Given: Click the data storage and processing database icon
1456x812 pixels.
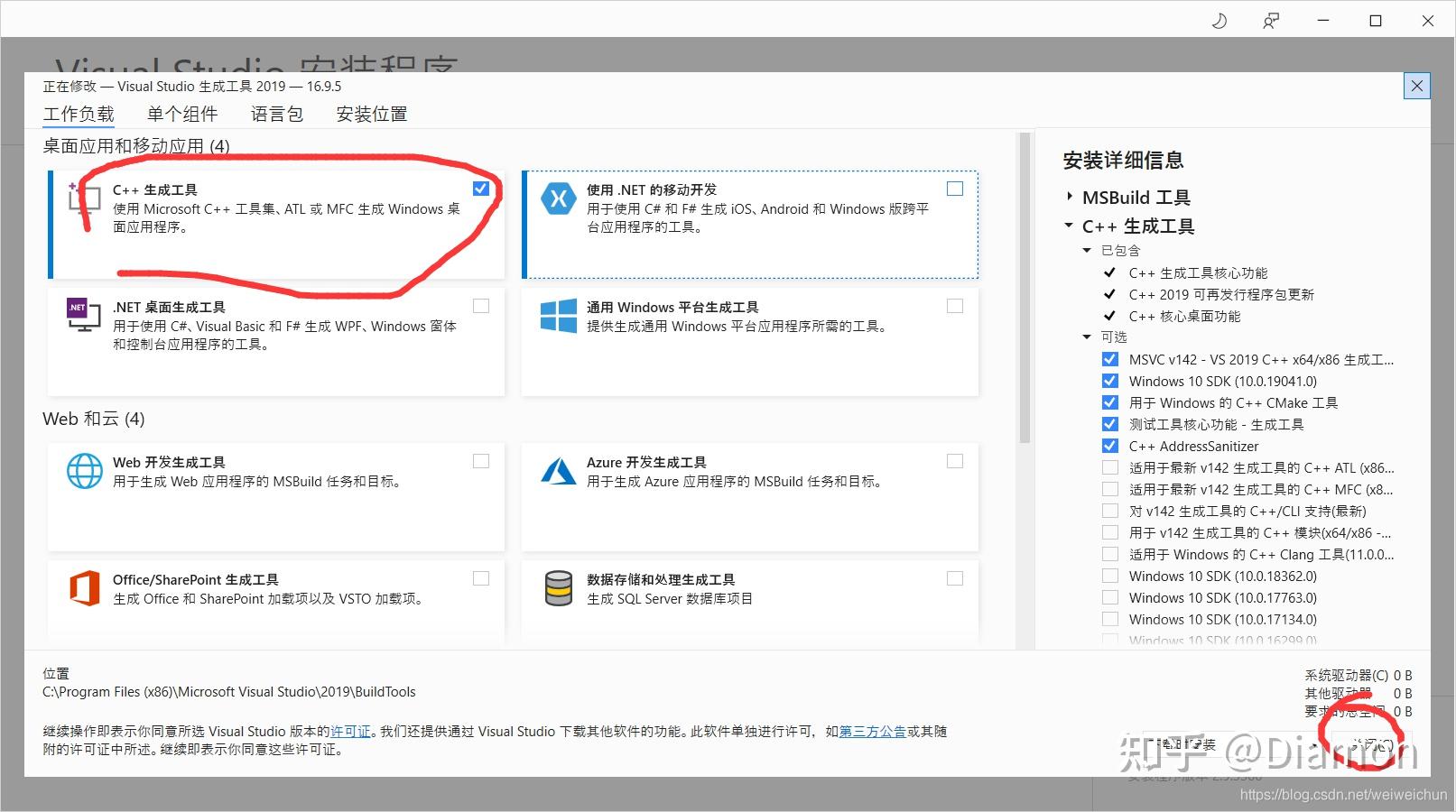Looking at the screenshot, I should pyautogui.click(x=559, y=588).
